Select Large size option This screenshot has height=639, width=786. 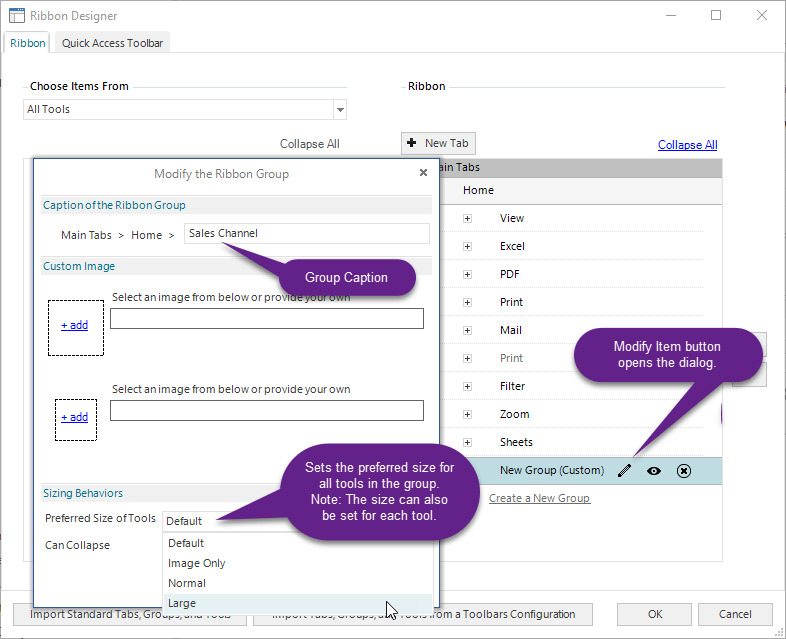click(x=298, y=603)
